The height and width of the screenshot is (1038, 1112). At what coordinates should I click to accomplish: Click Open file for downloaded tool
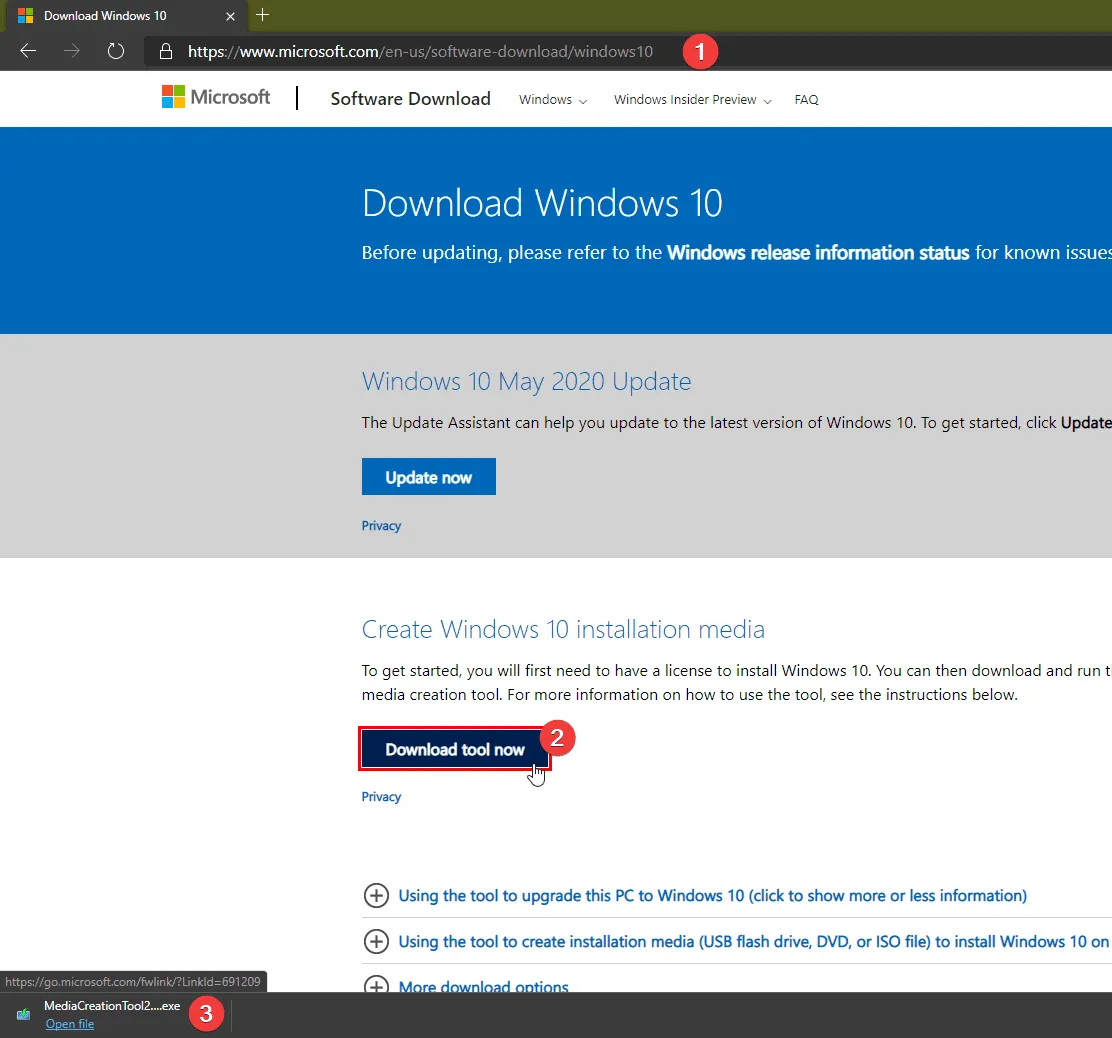(70, 1024)
